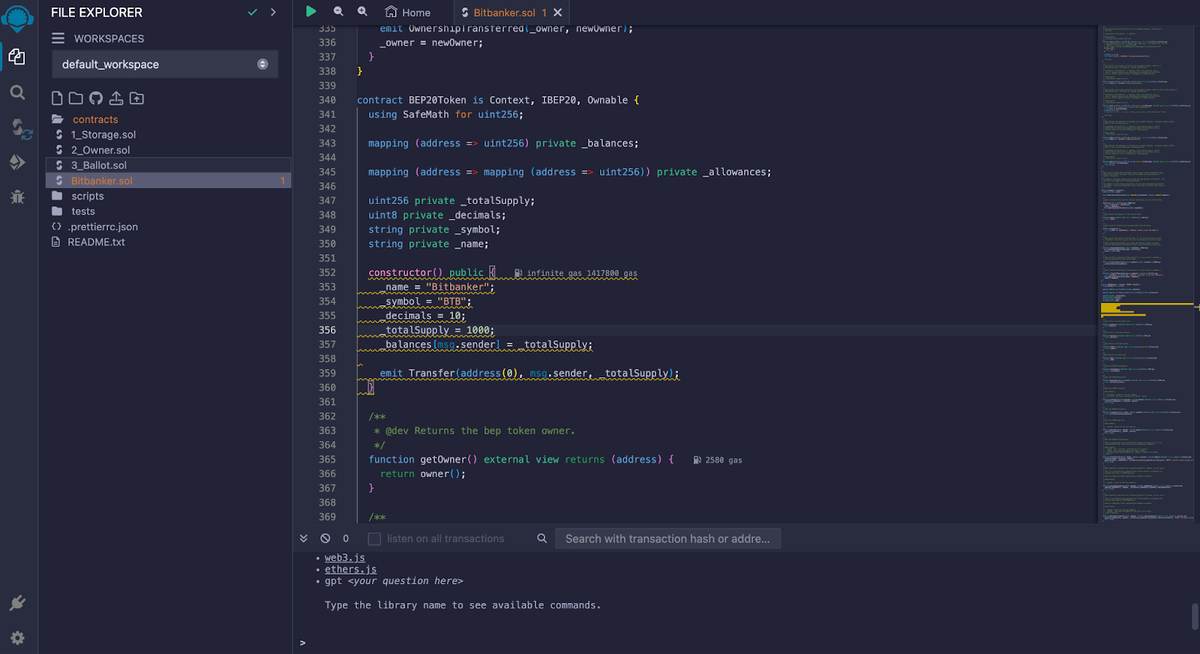Create a new file icon
This screenshot has width=1200, height=654.
(58, 98)
